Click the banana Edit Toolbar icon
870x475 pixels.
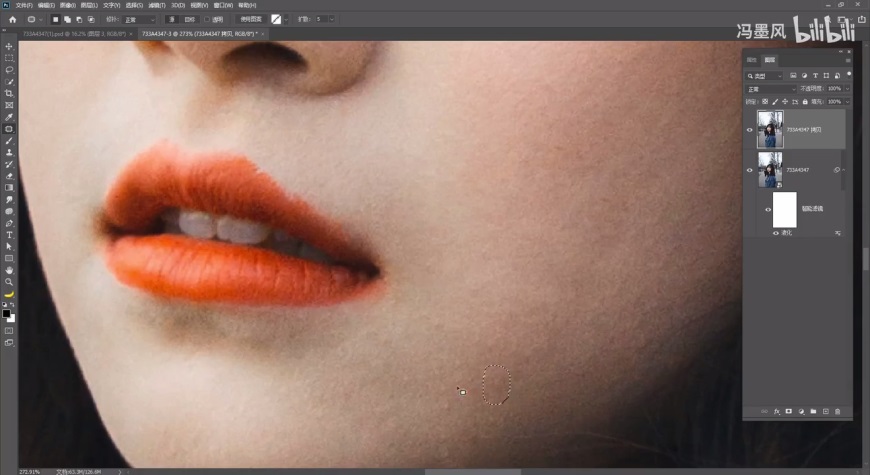9,294
